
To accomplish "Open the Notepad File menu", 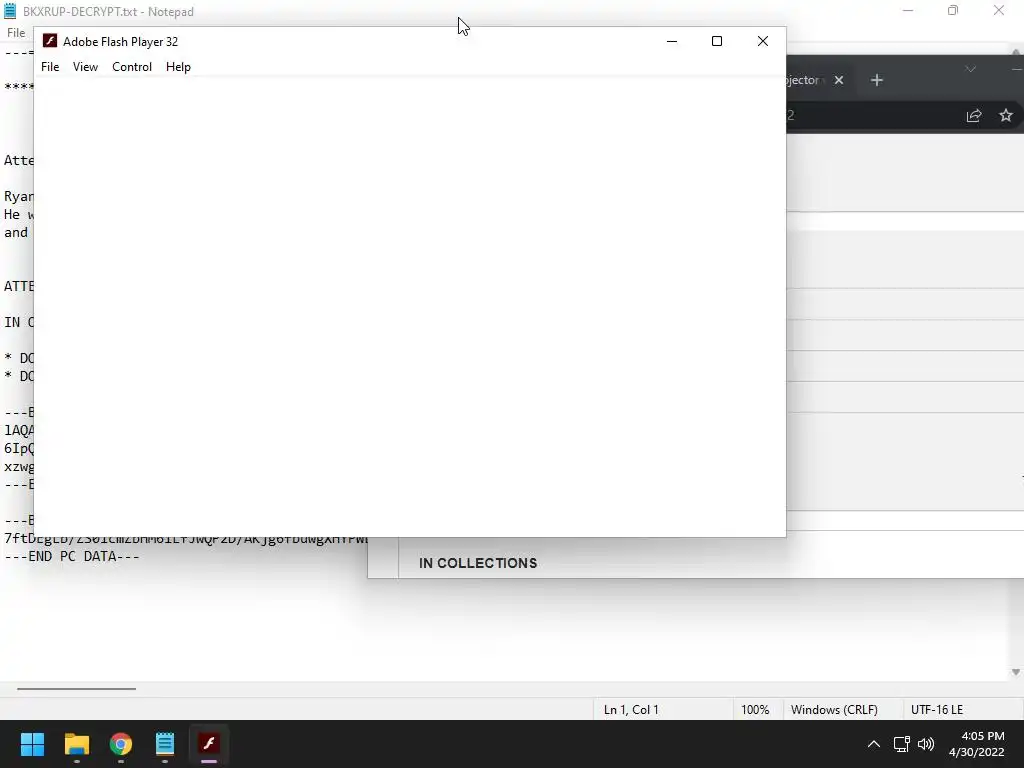I will (x=16, y=33).
